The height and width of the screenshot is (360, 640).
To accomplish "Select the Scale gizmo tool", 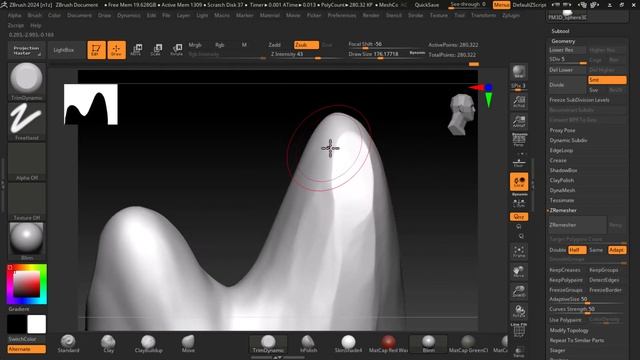I will point(156,50).
